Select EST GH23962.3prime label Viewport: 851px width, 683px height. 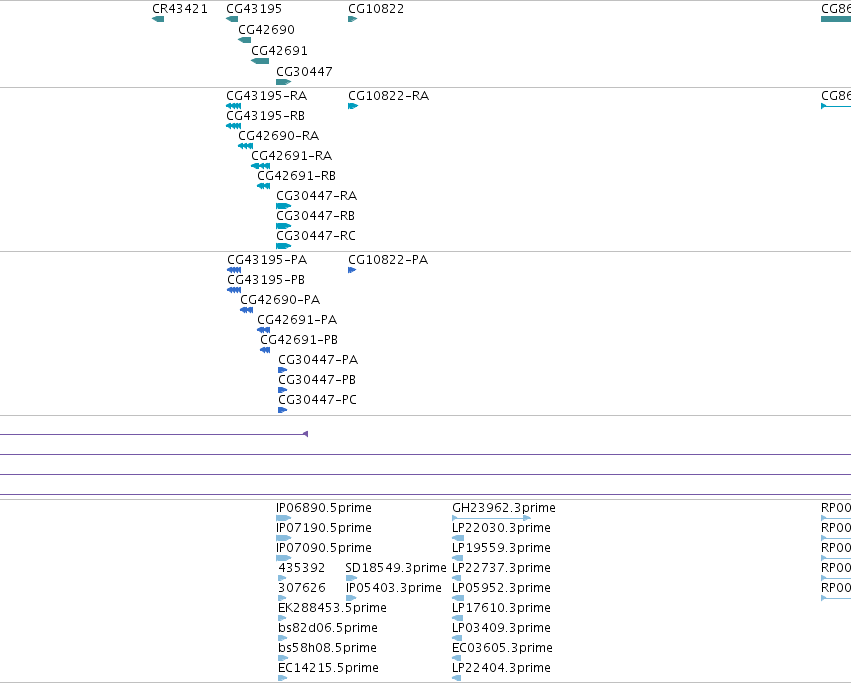[x=504, y=508]
